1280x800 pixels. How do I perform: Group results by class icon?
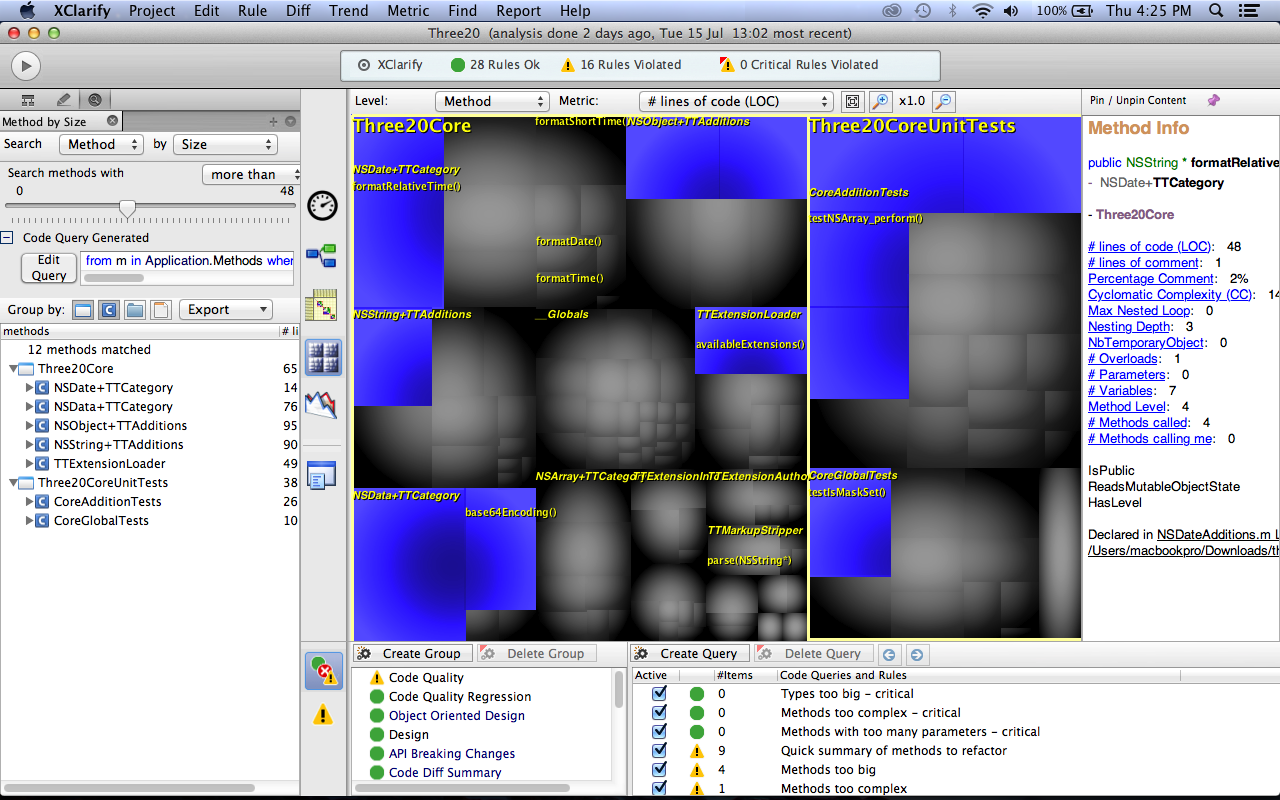pos(109,310)
